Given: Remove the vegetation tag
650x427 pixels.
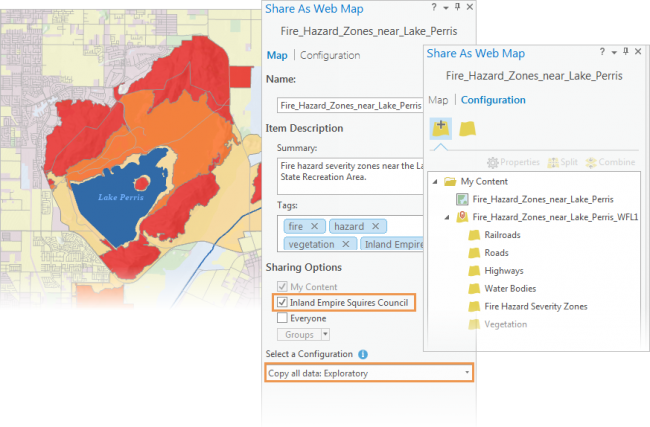Looking at the screenshot, I should click(346, 244).
